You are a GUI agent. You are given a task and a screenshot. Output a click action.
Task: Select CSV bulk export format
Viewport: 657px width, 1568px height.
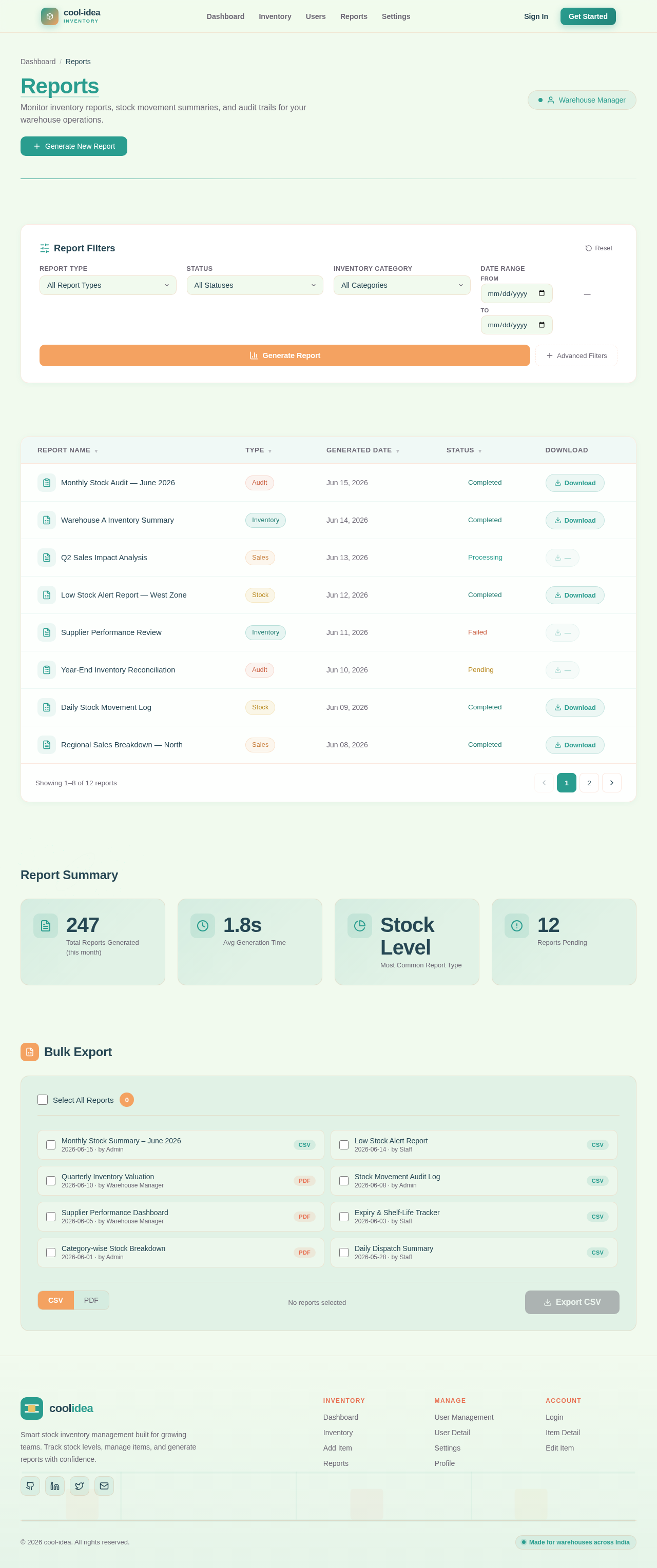click(x=55, y=1300)
